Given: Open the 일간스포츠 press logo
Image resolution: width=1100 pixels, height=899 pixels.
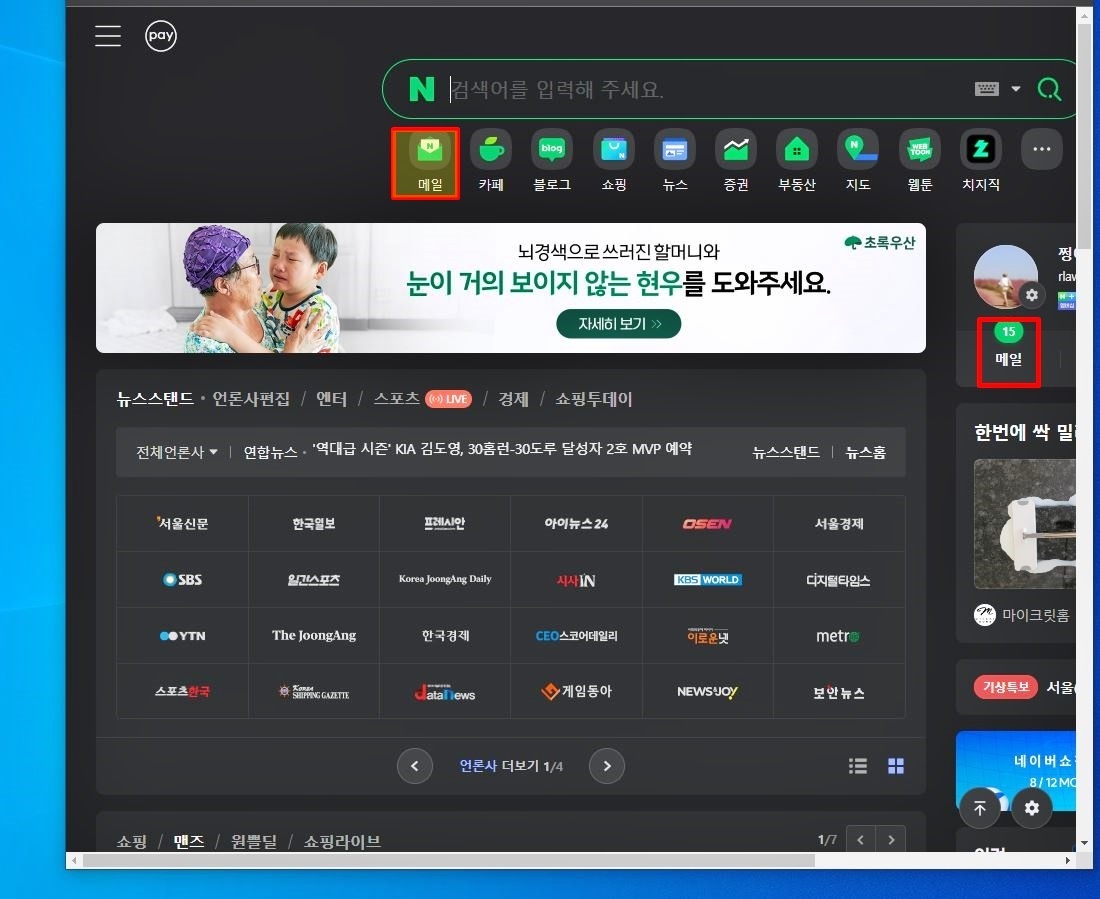Looking at the screenshot, I should pyautogui.click(x=314, y=580).
